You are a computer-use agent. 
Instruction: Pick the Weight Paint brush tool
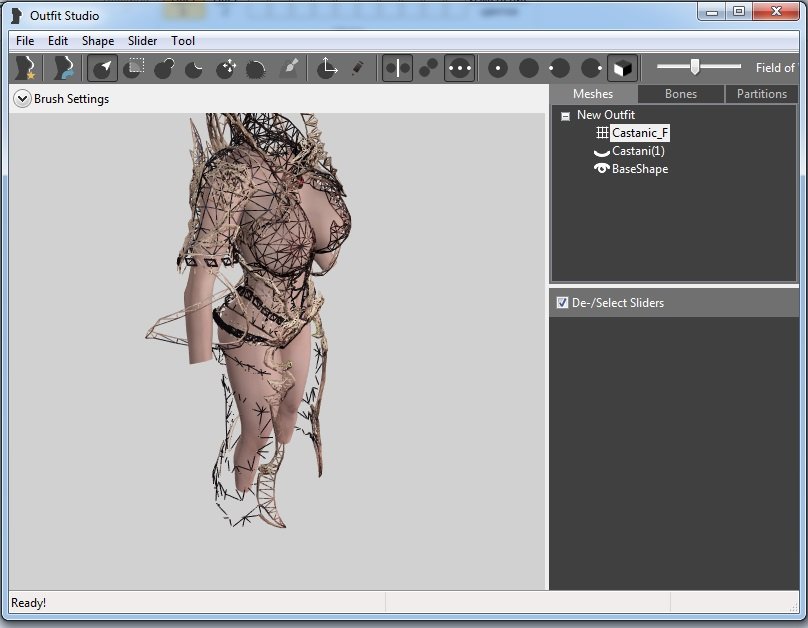click(289, 68)
